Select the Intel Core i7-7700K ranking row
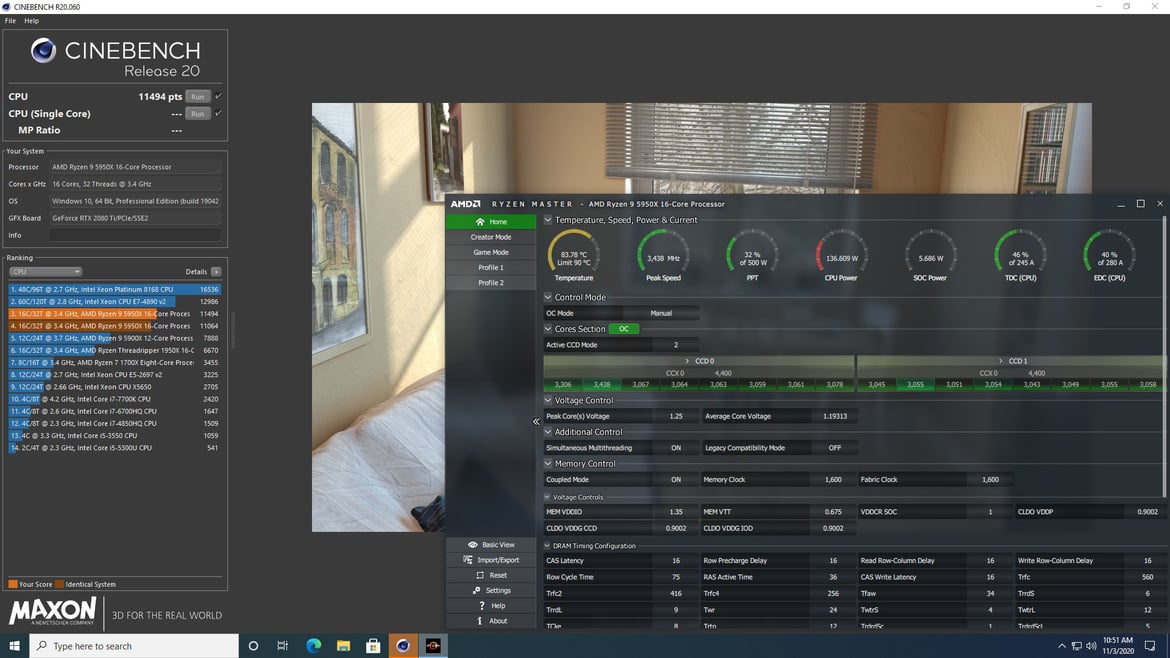 tap(115, 399)
